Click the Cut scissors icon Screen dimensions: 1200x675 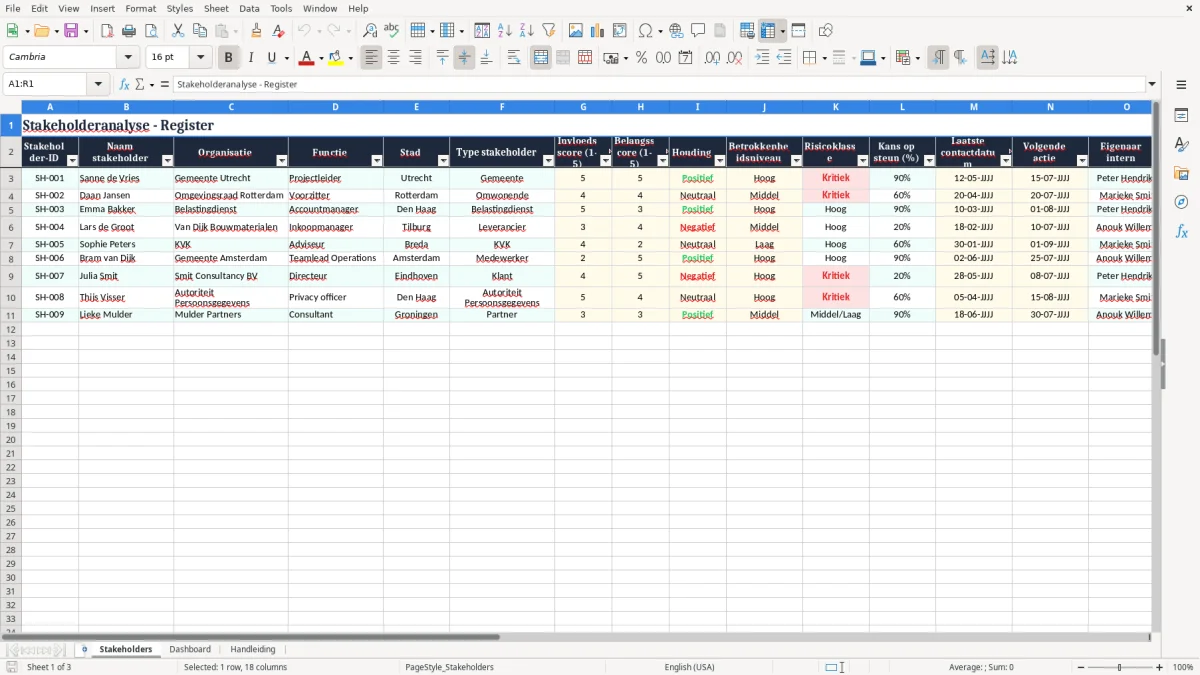coord(178,31)
